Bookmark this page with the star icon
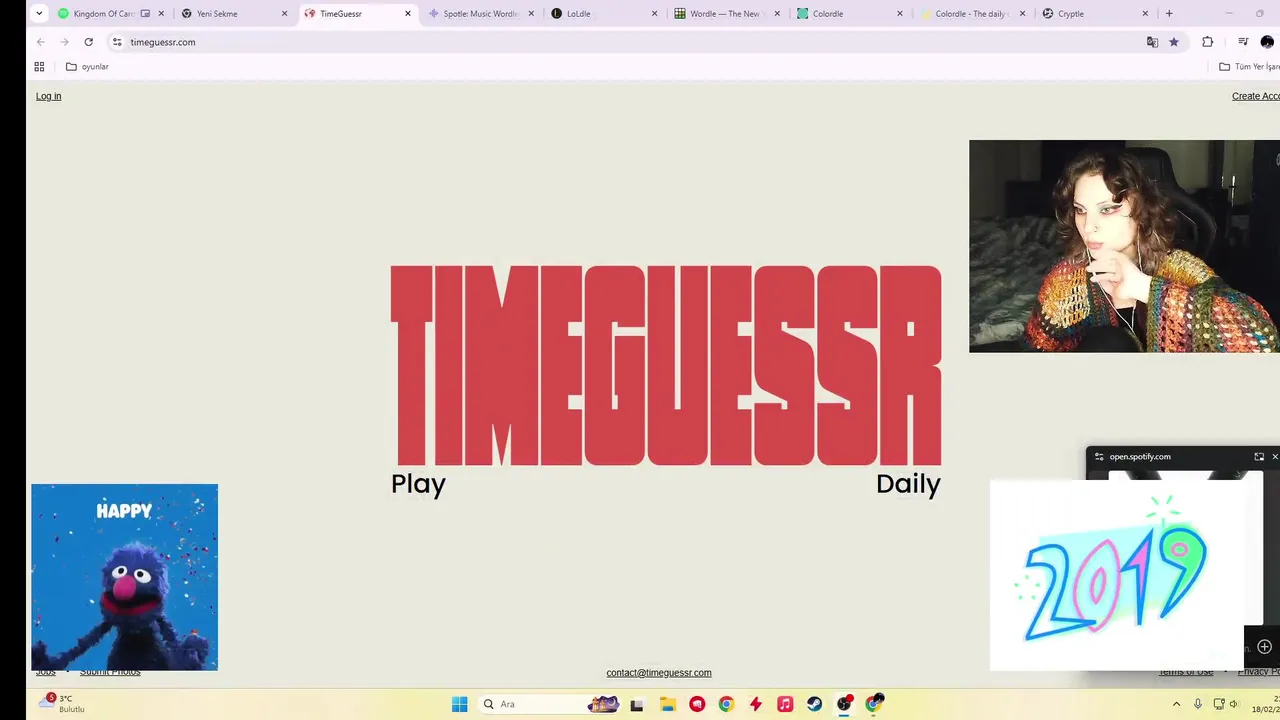Screen dimensions: 1280x720 click(1174, 42)
